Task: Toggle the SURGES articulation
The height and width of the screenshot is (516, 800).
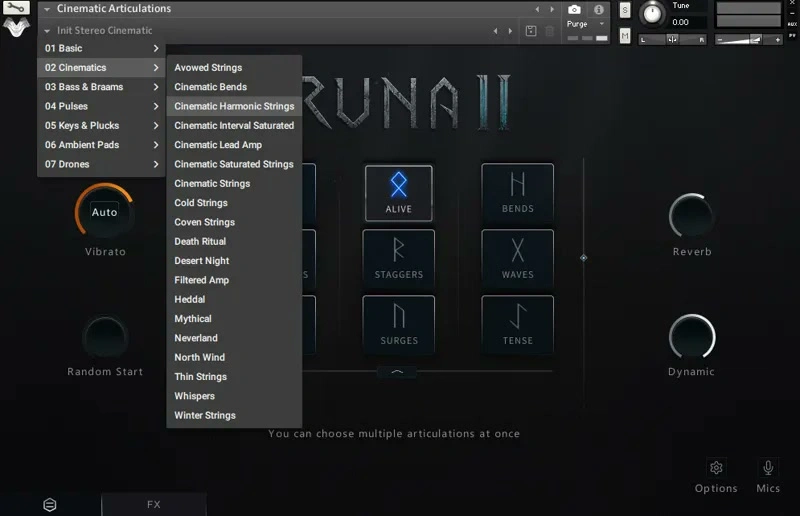Action: coord(398,325)
